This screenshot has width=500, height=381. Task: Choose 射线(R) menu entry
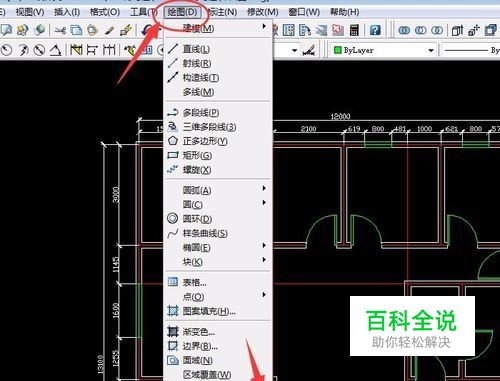tap(218, 63)
